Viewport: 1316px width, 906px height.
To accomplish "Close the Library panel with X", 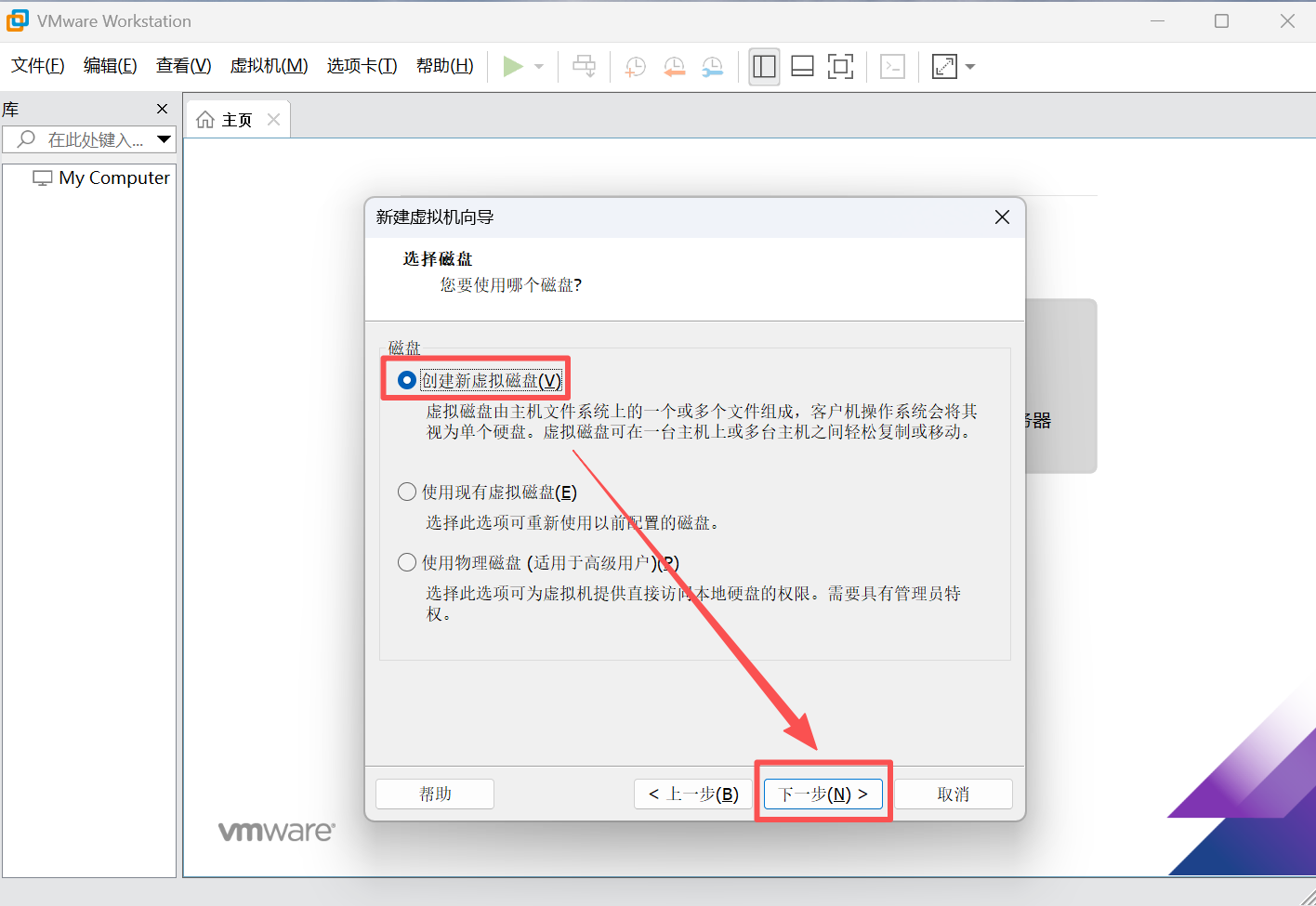I will click(163, 109).
